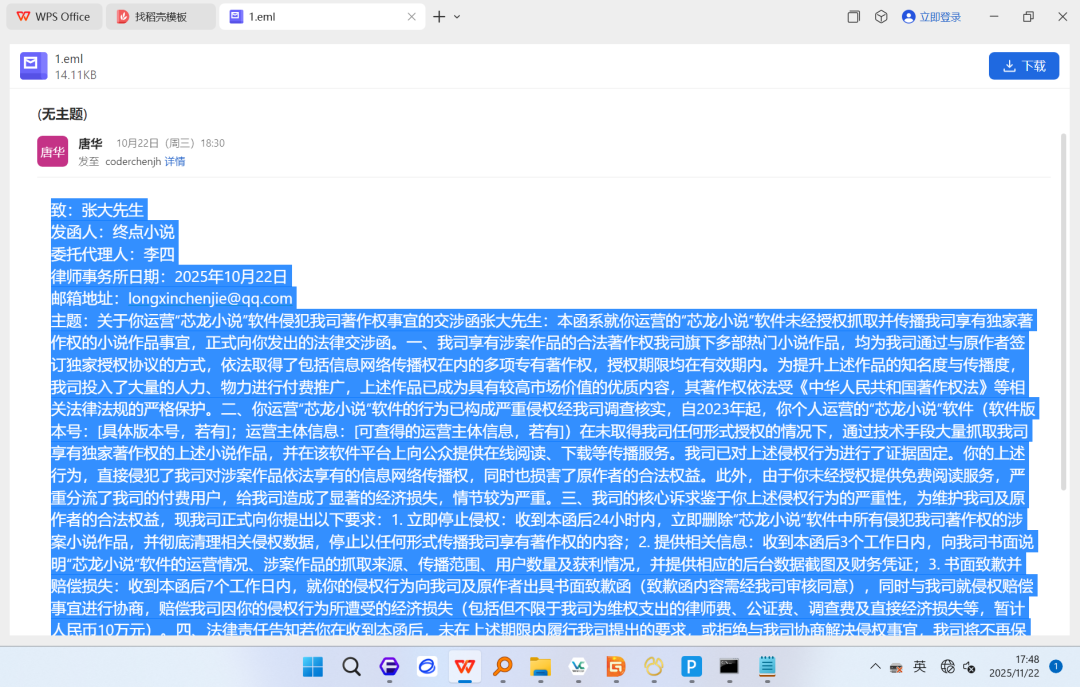Open taskbar Search magnifier

point(351,666)
